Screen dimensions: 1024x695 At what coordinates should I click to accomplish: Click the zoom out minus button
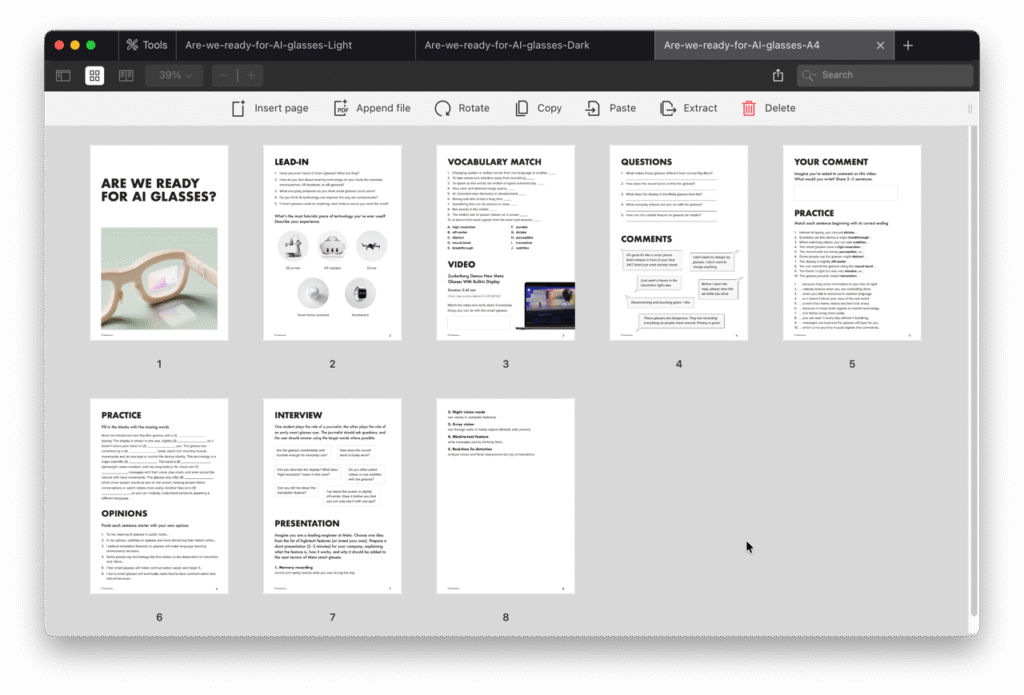(x=224, y=75)
